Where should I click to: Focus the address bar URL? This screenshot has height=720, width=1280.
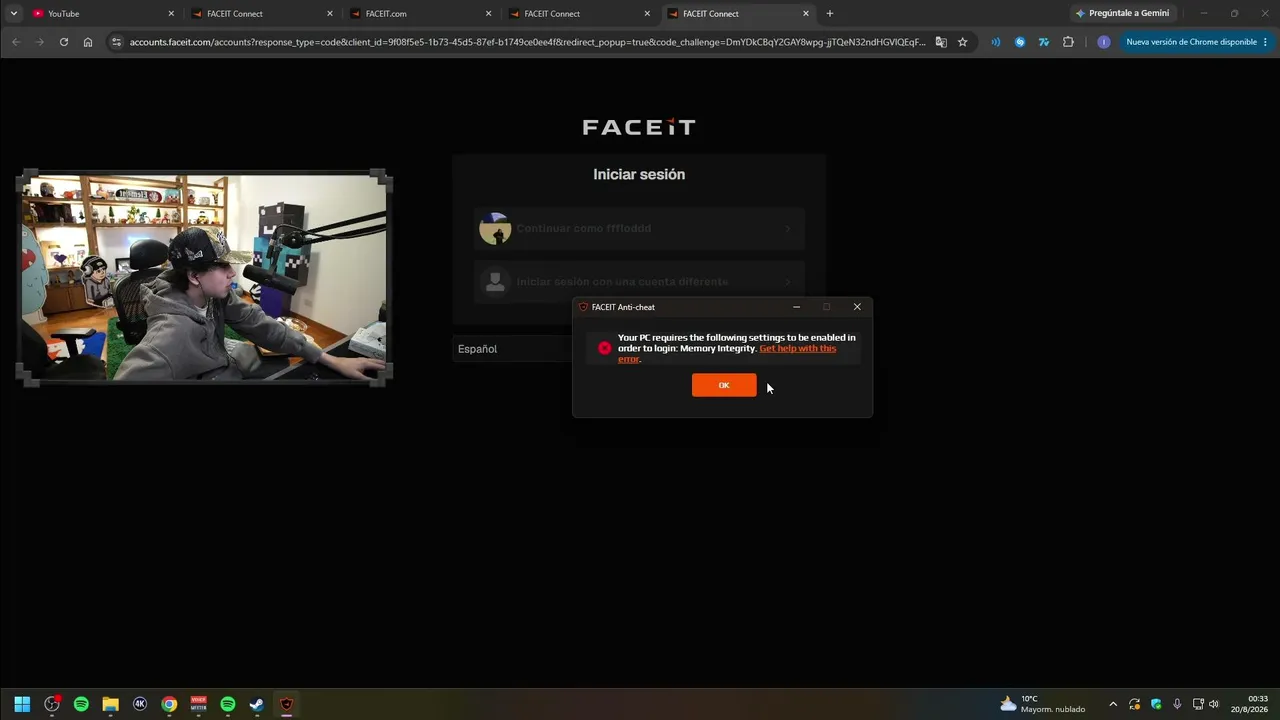click(527, 42)
